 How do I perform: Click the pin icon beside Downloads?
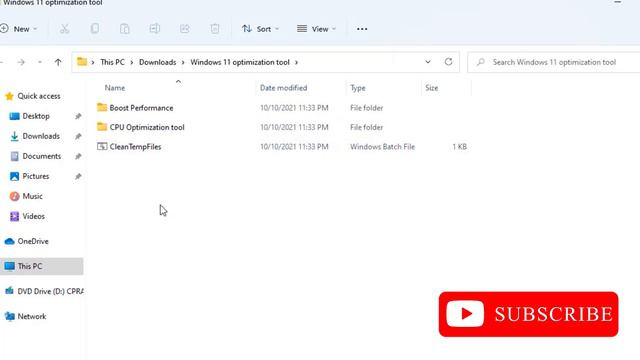(x=78, y=136)
